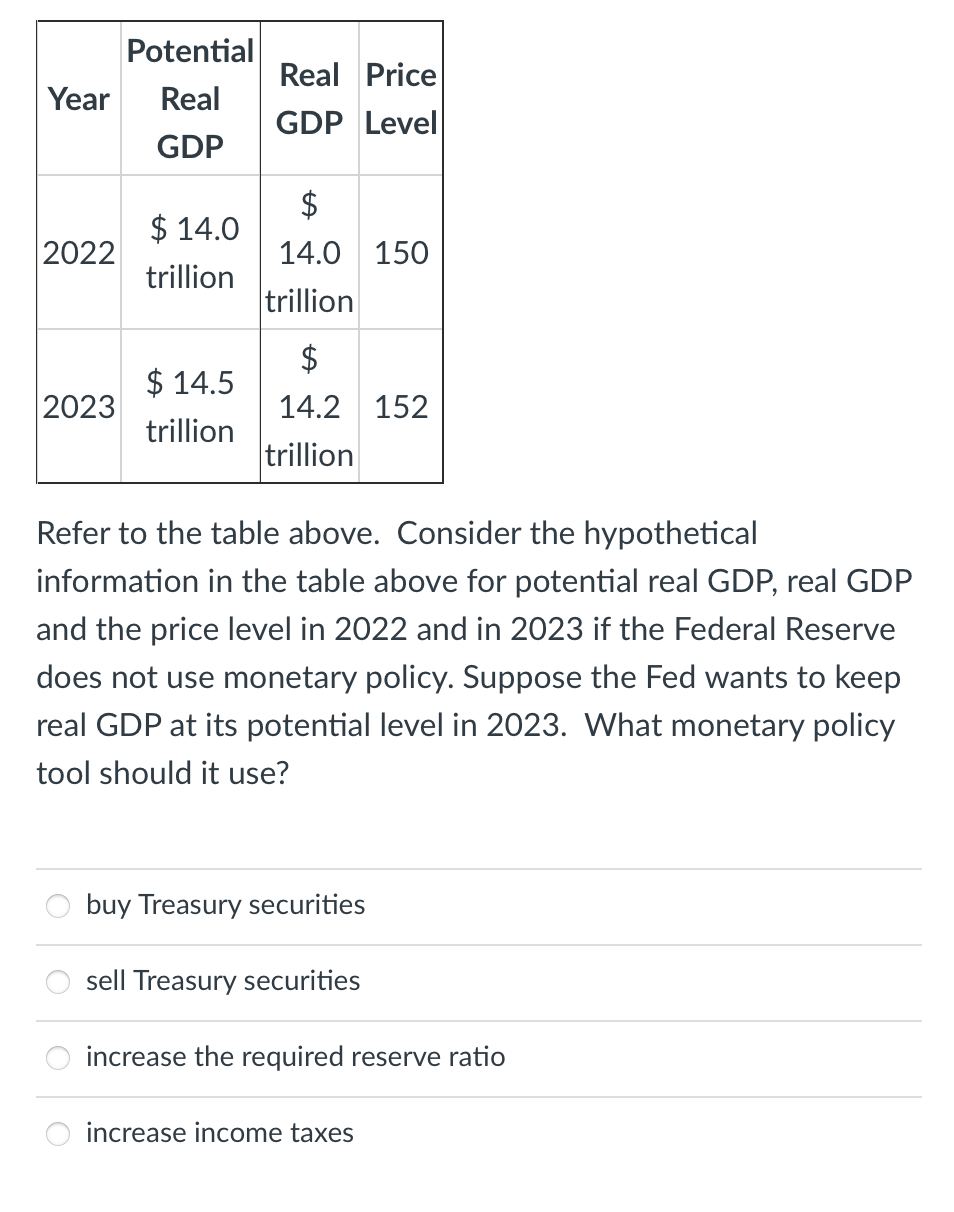Click the 'sell Treasury securities' answer label

(222, 982)
